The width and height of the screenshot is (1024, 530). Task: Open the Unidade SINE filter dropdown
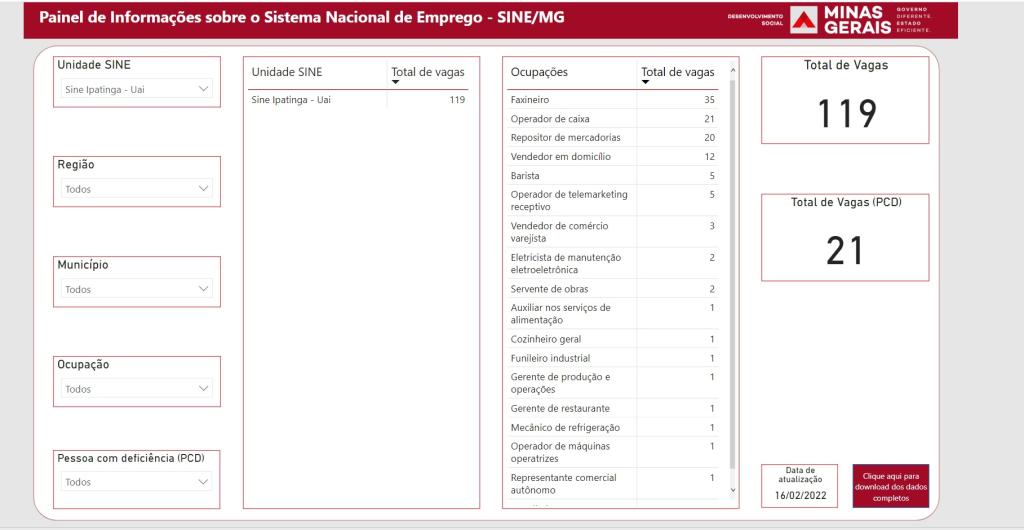[138, 89]
